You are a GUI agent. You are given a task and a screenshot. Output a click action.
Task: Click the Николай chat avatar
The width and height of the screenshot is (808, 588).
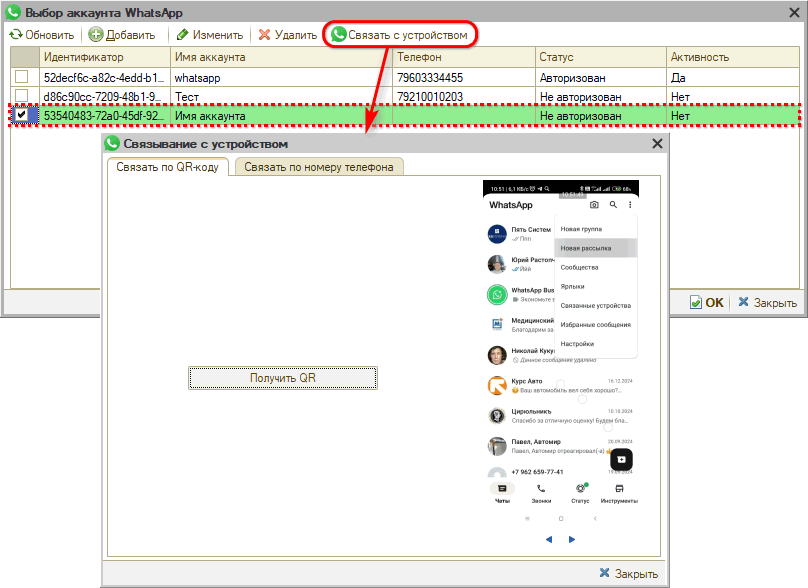tap(497, 355)
